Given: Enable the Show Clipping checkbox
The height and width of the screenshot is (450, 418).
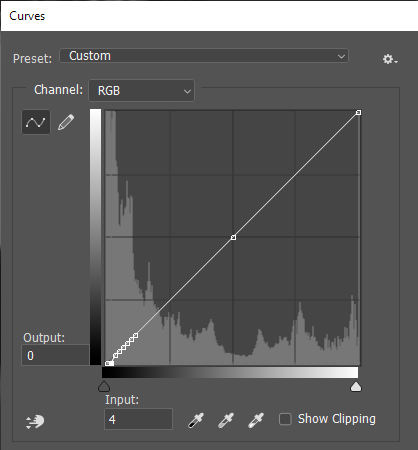Looking at the screenshot, I should pos(285,419).
